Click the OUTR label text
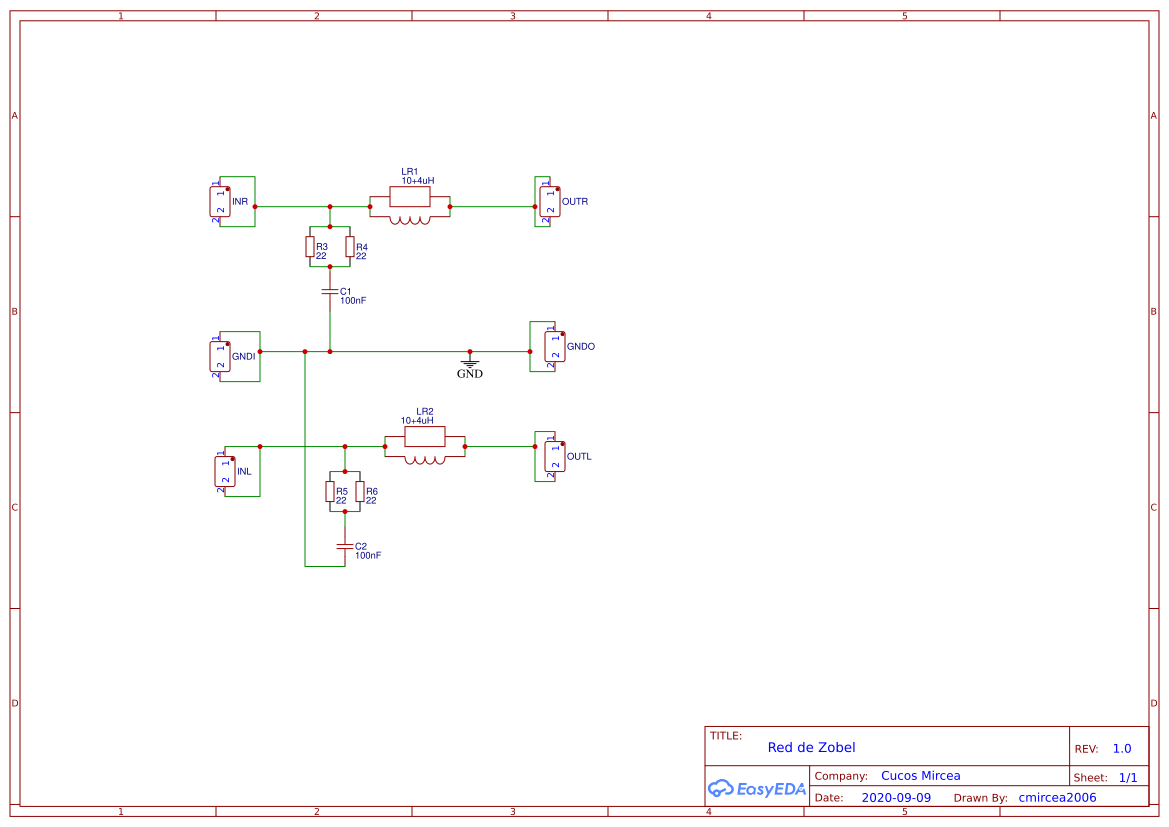This screenshot has width=1169, height=827. pyautogui.click(x=575, y=202)
